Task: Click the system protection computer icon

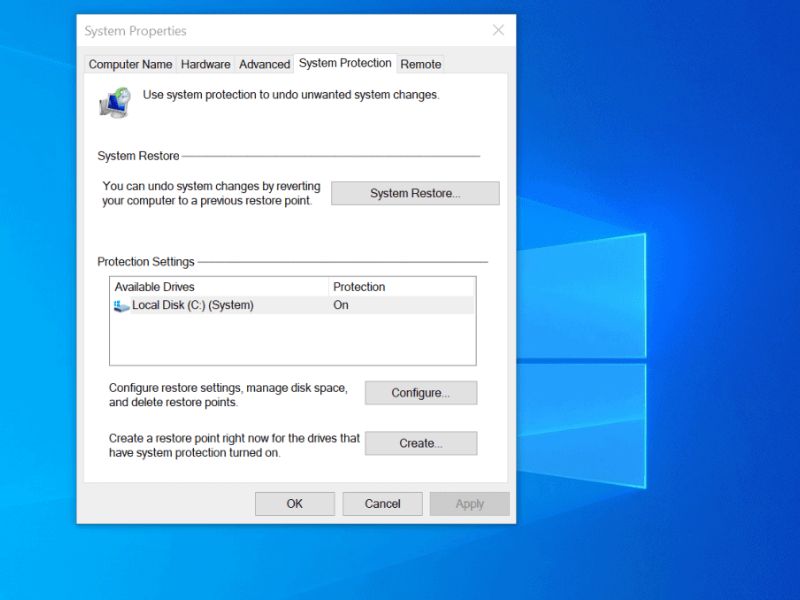Action: 115,103
